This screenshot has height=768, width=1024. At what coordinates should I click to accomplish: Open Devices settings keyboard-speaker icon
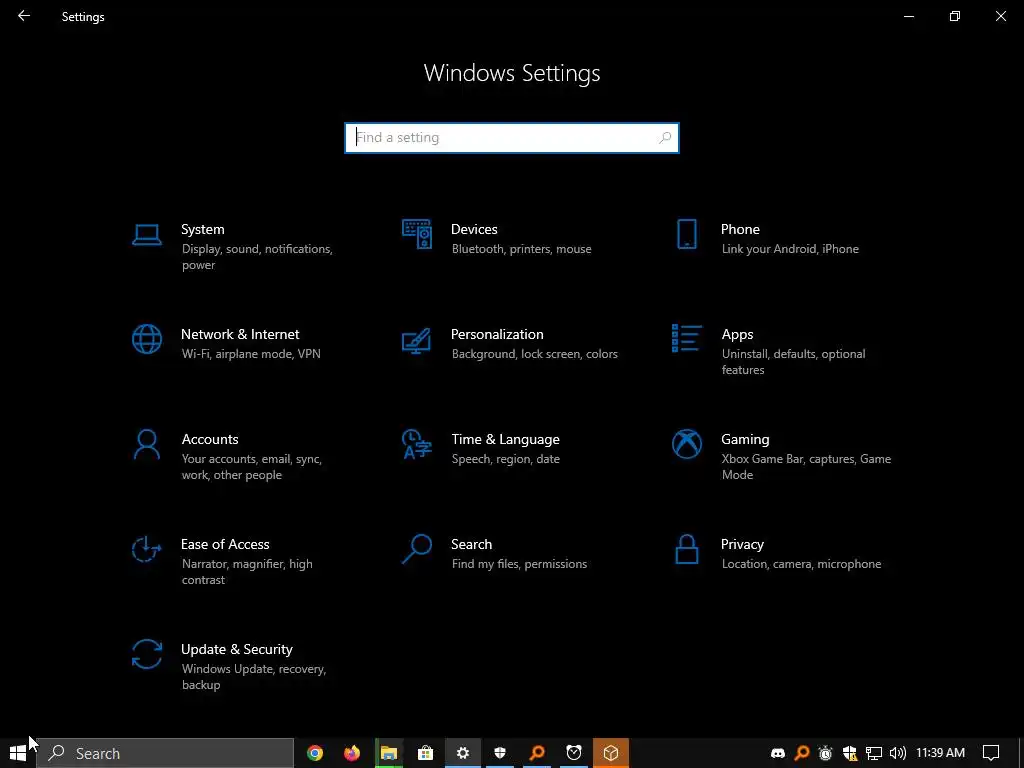click(x=417, y=234)
